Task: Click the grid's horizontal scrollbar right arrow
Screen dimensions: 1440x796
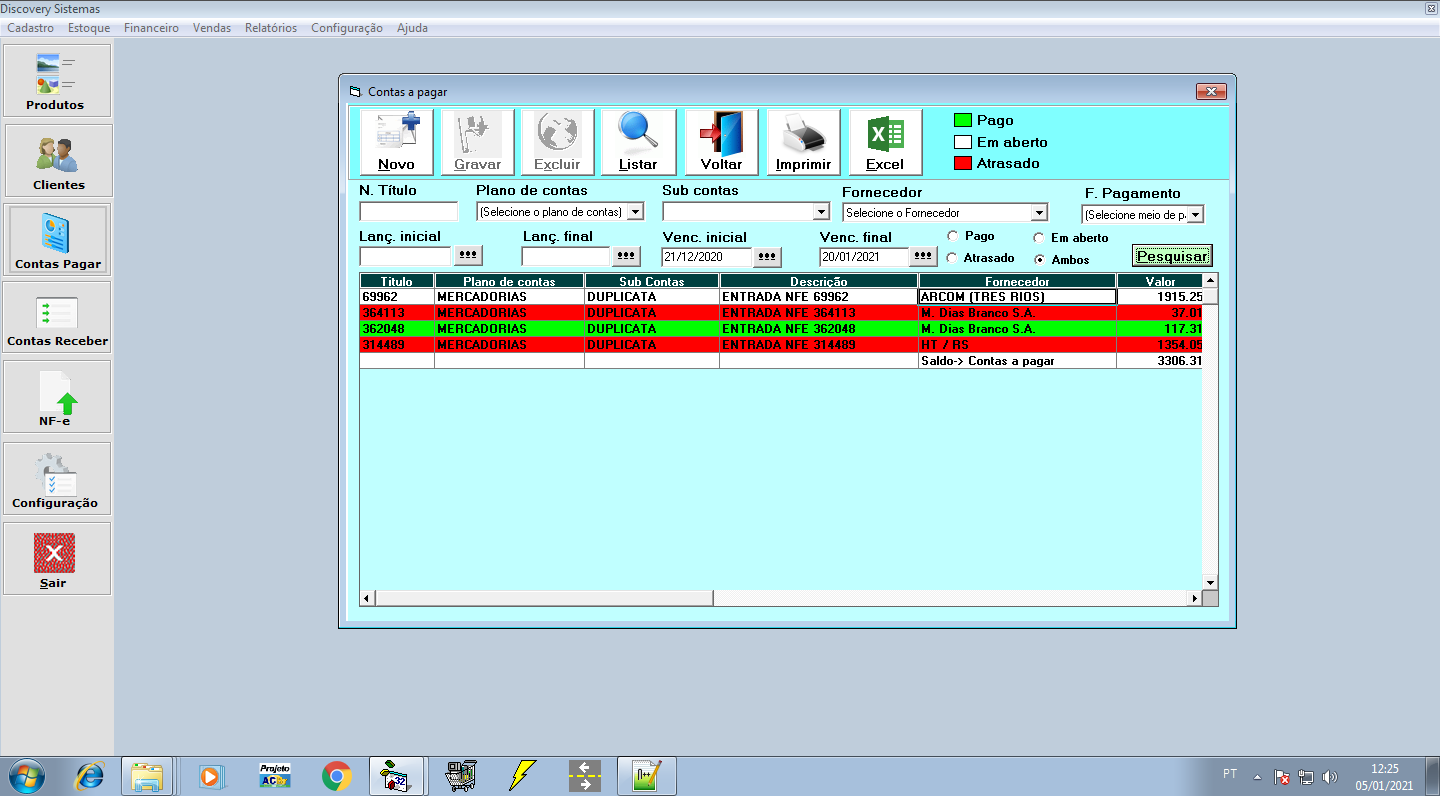Action: coord(1194,598)
